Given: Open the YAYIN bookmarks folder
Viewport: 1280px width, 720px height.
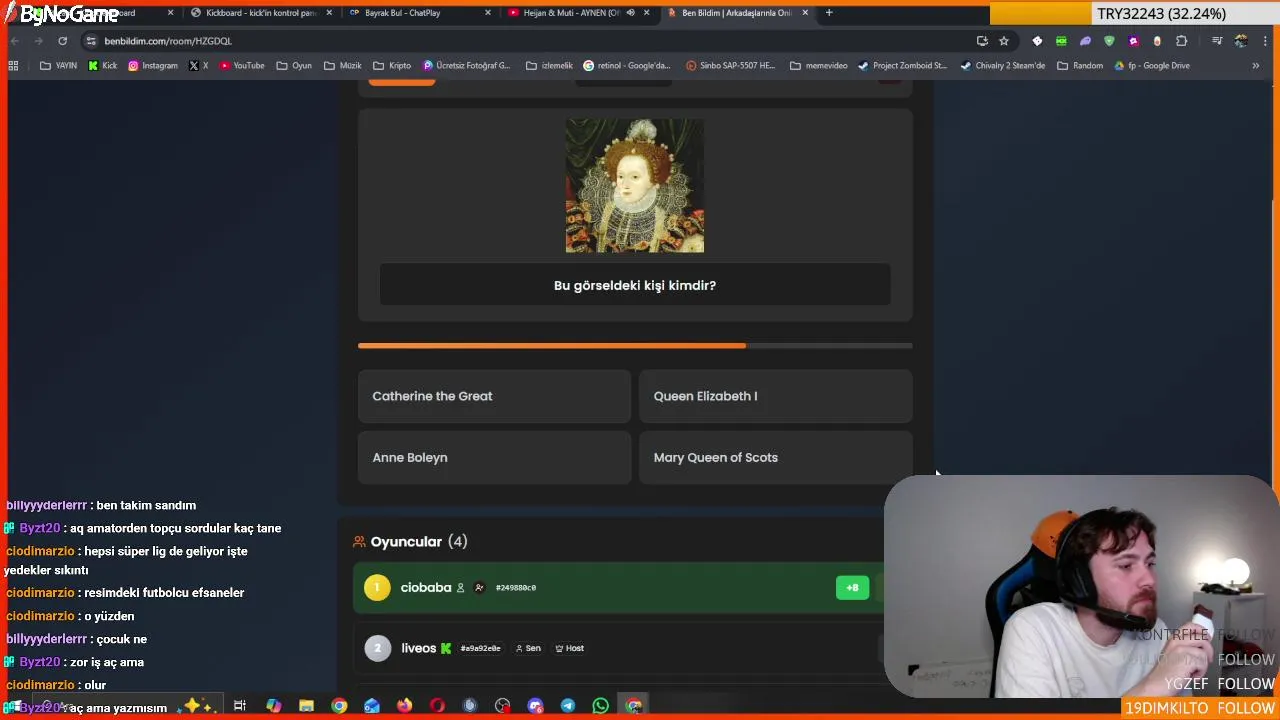Looking at the screenshot, I should point(58,66).
